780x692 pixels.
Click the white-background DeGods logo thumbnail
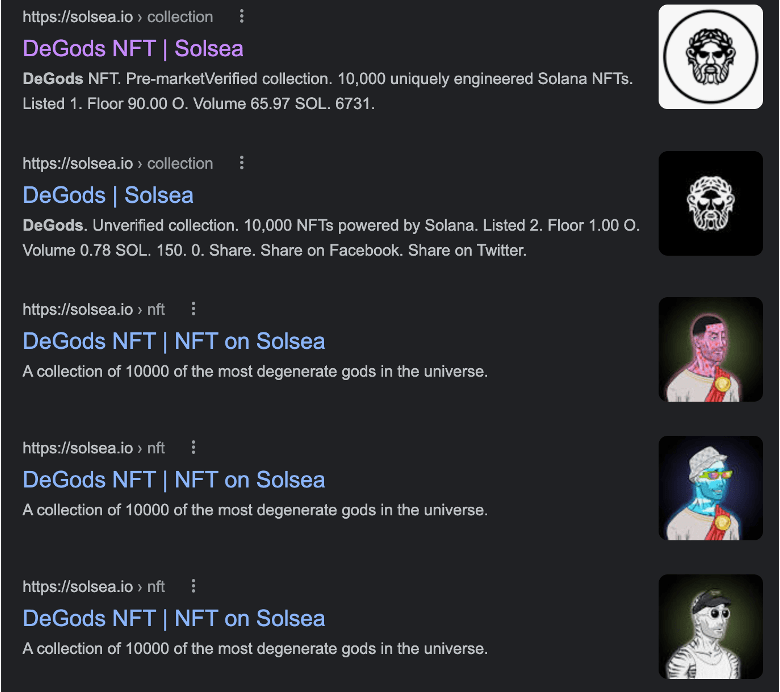point(711,57)
